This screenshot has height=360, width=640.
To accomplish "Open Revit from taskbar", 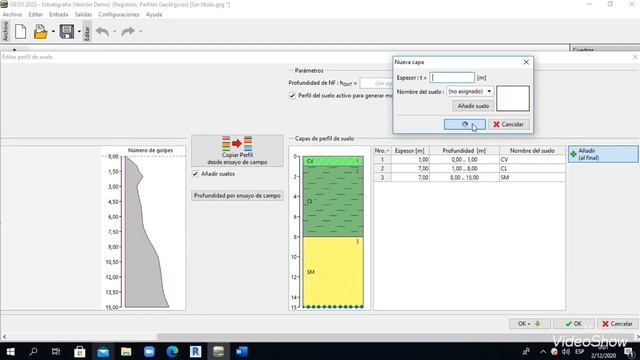I will [196, 351].
